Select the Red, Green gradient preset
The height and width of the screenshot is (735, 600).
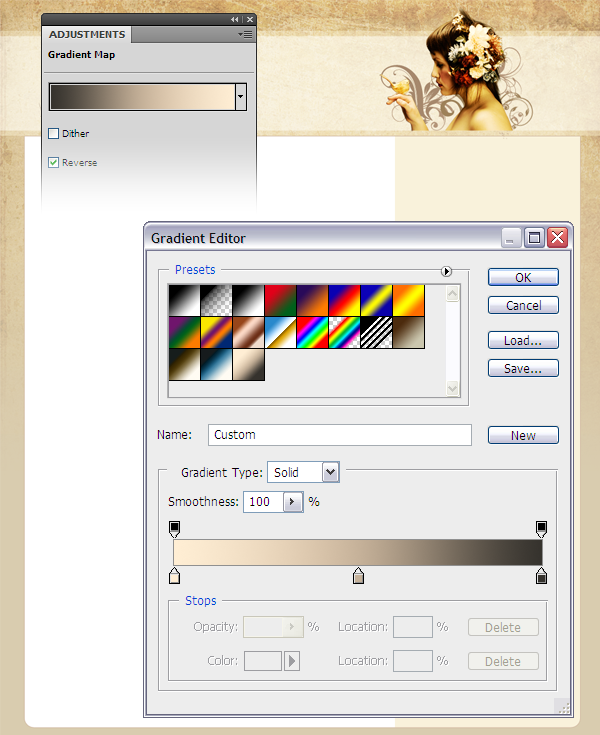[x=280, y=300]
